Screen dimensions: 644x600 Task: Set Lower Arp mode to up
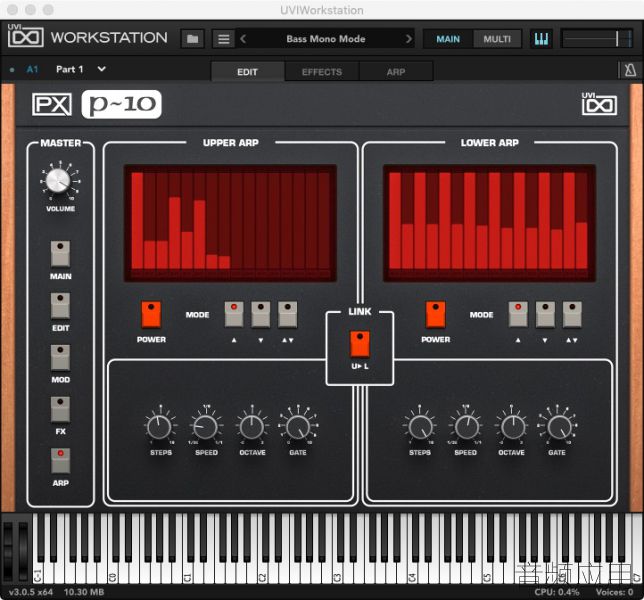pyautogui.click(x=518, y=315)
